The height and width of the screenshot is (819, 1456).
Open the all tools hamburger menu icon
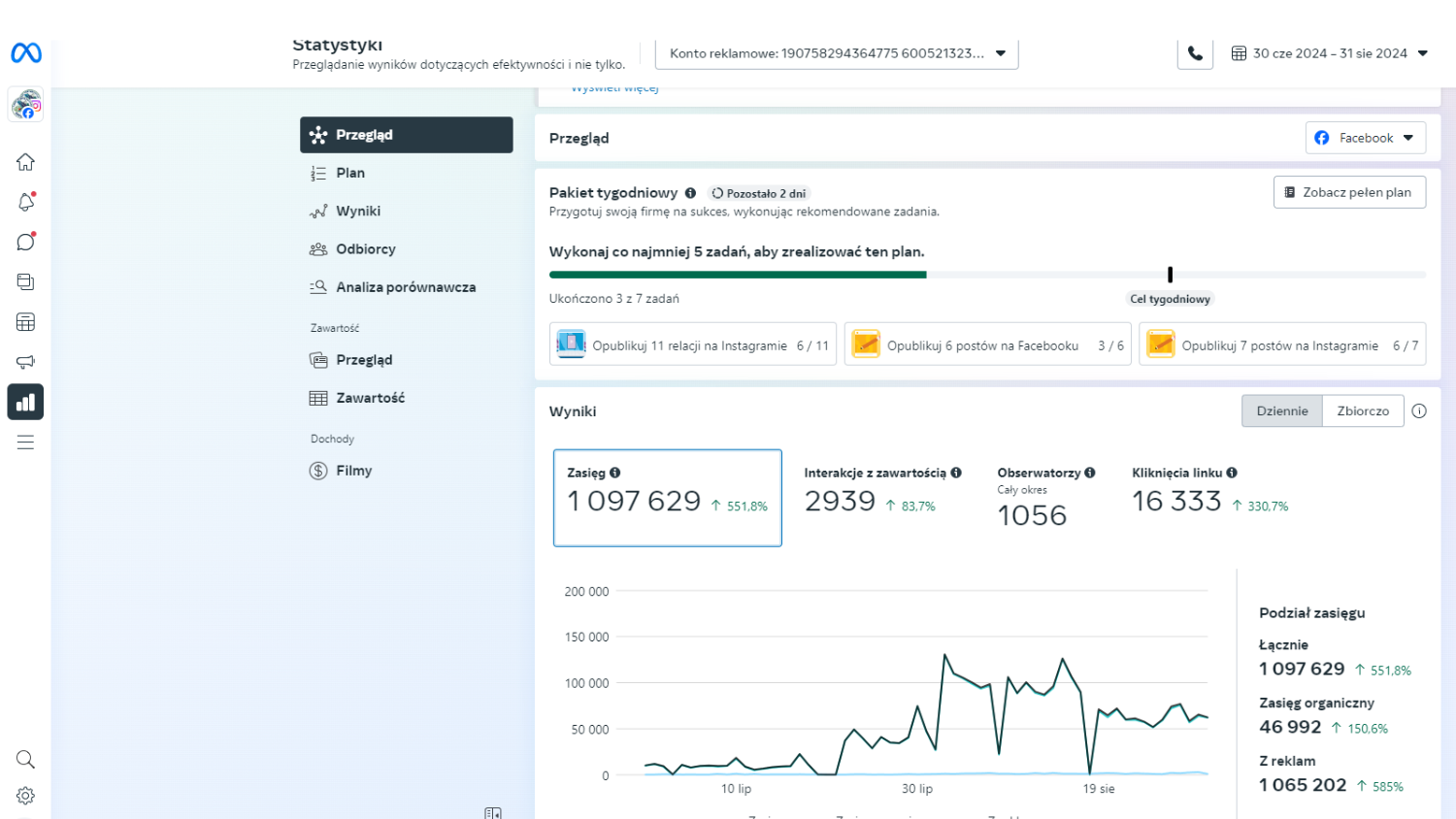tap(25, 442)
